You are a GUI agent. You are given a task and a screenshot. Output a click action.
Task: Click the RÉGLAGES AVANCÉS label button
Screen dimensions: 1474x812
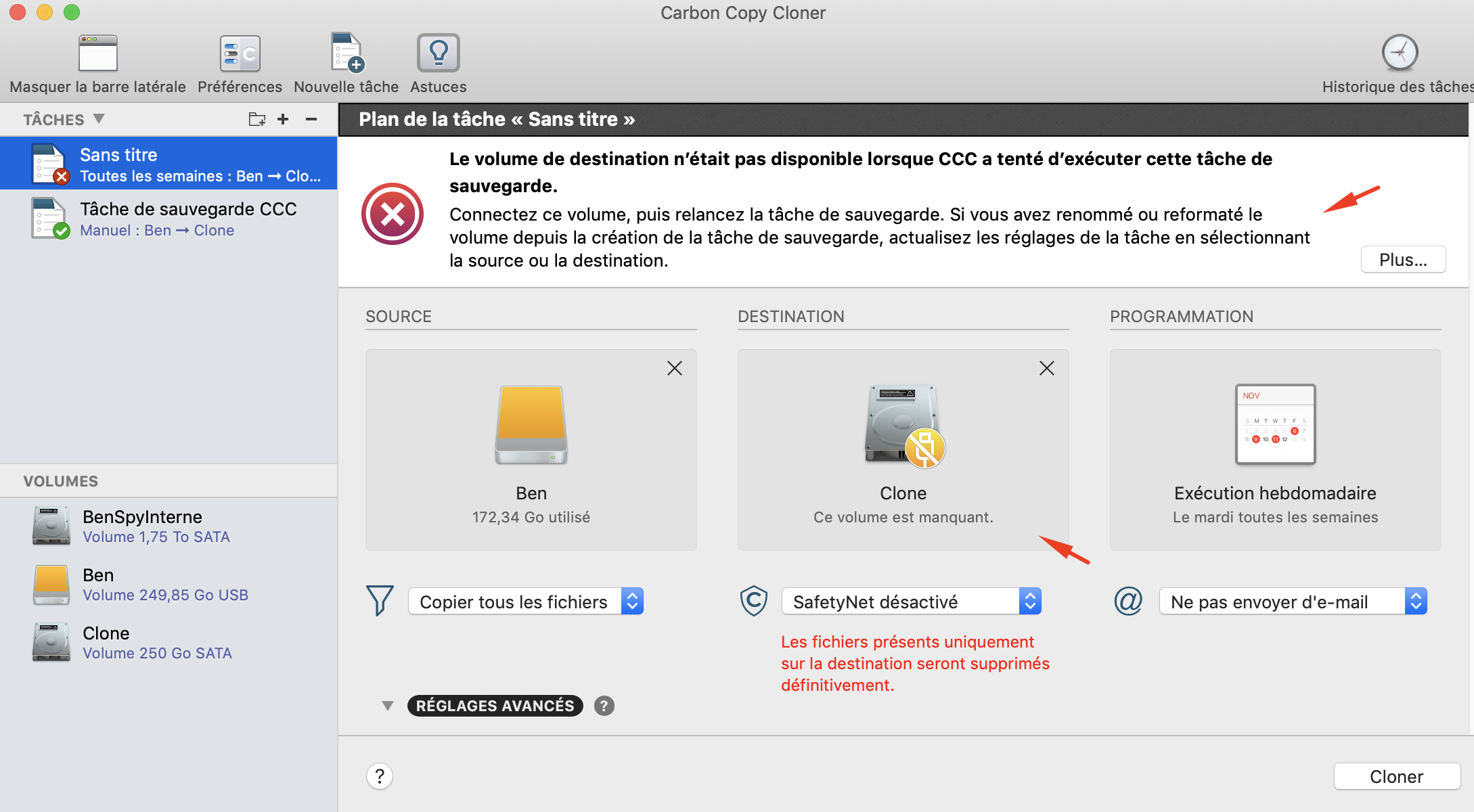[495, 706]
